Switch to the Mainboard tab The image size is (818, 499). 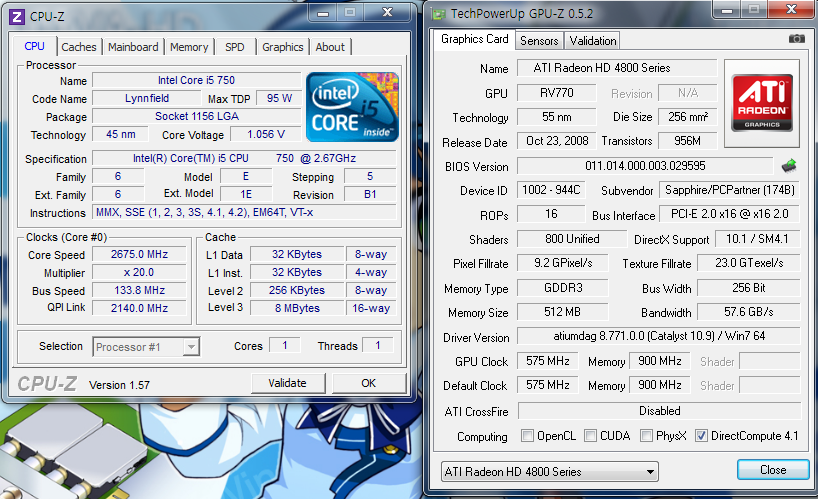133,47
